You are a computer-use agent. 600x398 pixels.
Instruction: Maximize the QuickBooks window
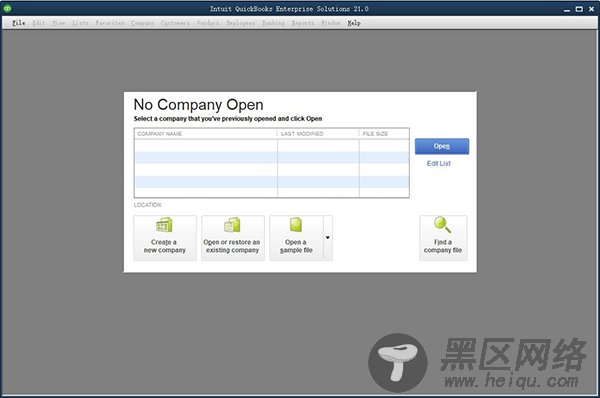(x=579, y=9)
